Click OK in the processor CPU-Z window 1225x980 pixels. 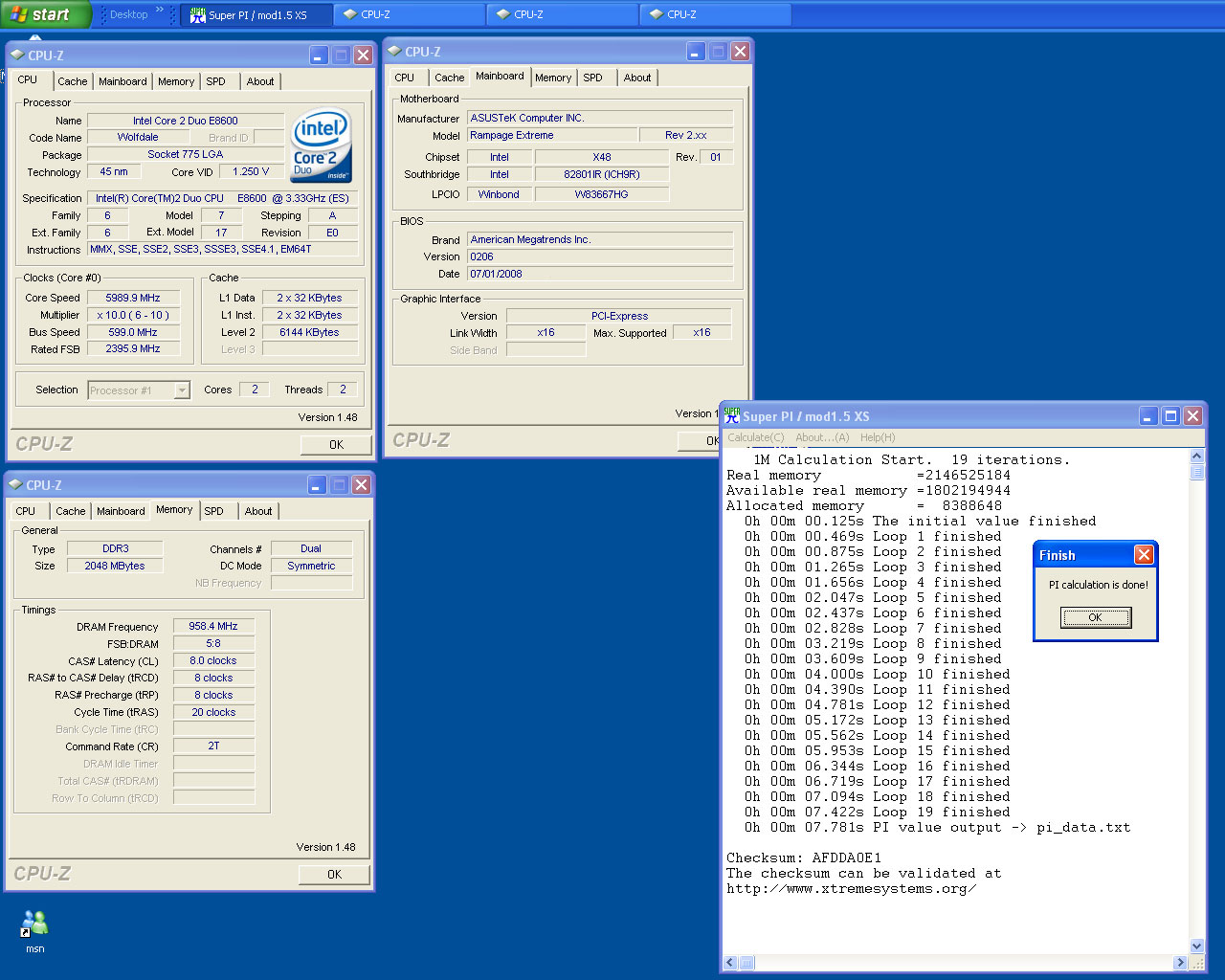point(336,445)
